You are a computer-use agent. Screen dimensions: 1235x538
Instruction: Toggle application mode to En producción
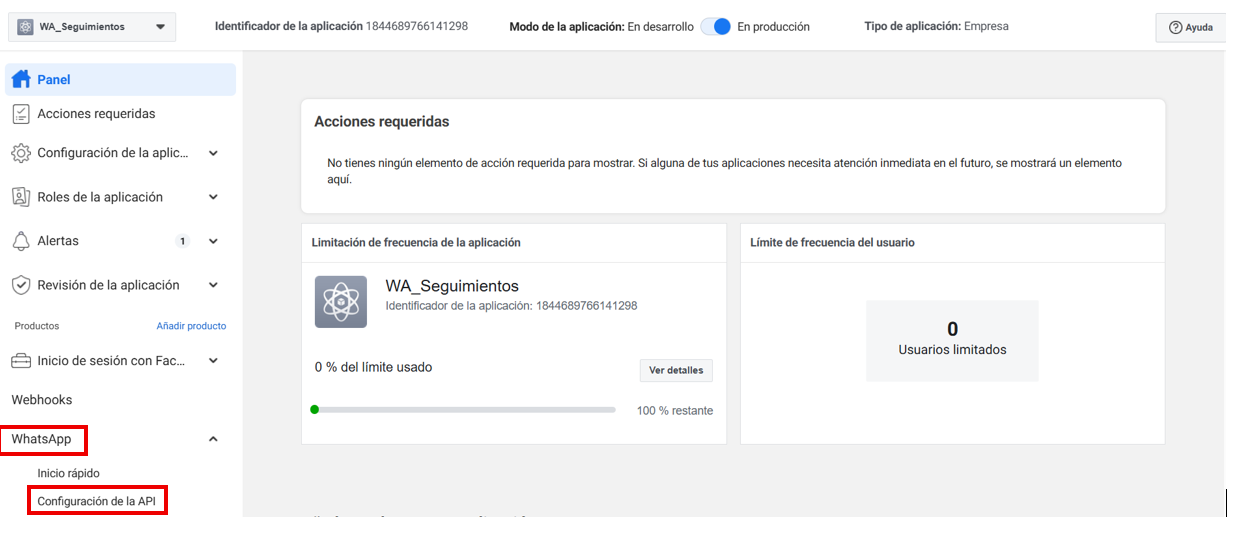715,27
